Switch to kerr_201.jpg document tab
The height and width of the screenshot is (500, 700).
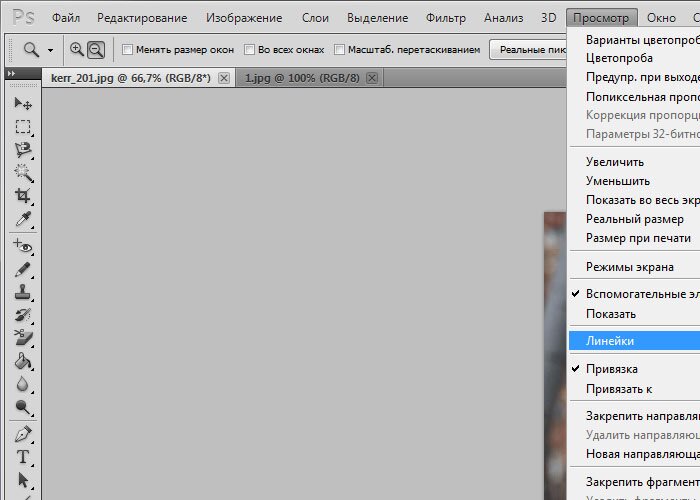point(131,78)
